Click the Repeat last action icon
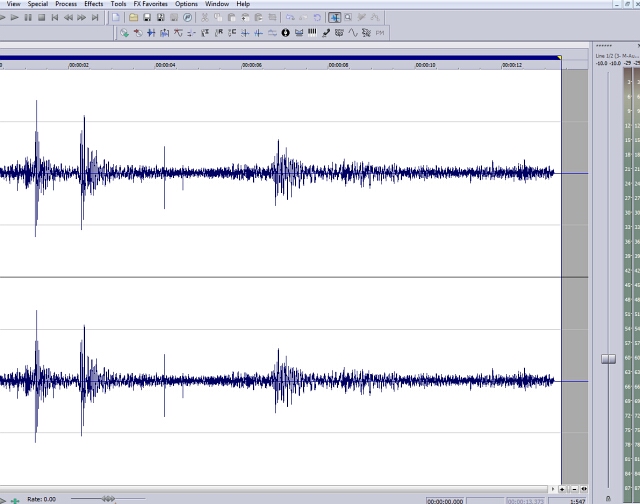The height and width of the screenshot is (504, 640). 317,17
